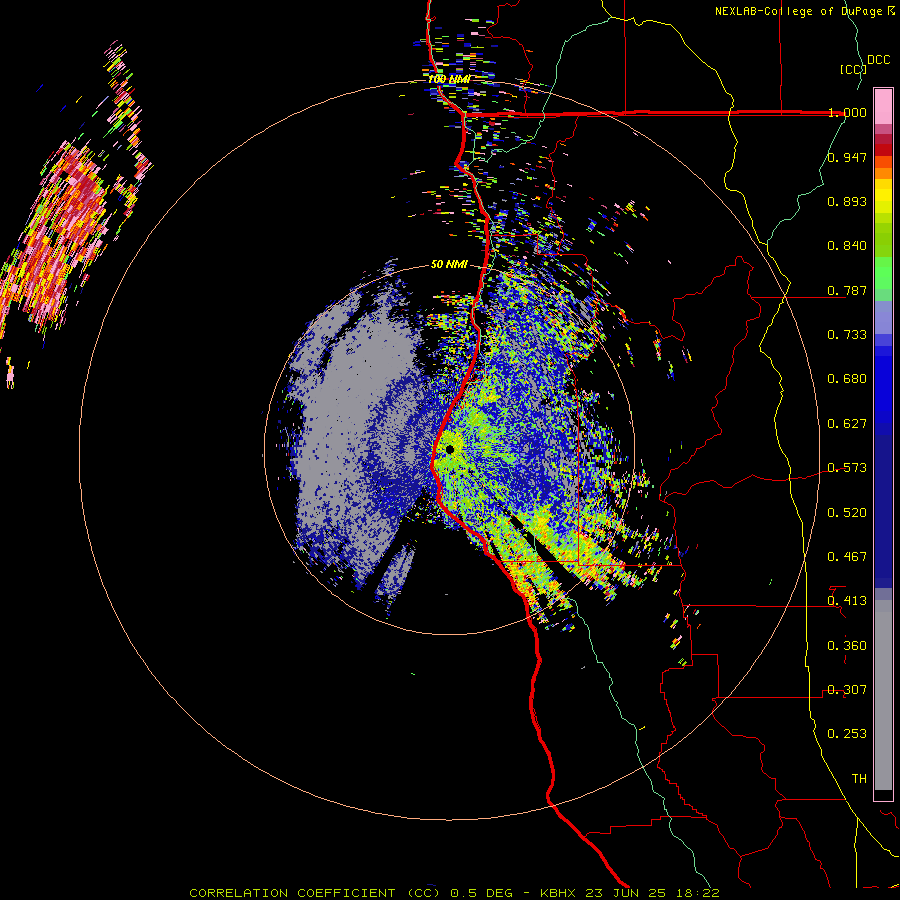Image resolution: width=900 pixels, height=900 pixels.
Task: Pick the bright green segment of color bar
Action: (883, 273)
